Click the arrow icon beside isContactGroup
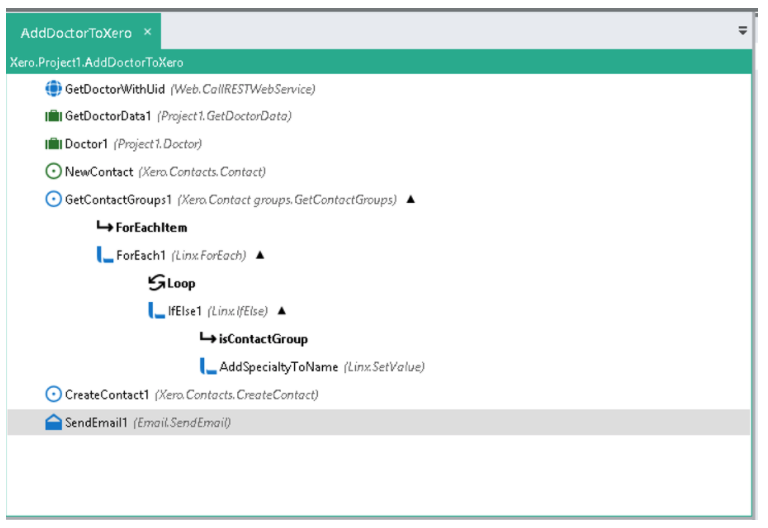Image resolution: width=768 pixels, height=528 pixels. pyautogui.click(x=208, y=338)
